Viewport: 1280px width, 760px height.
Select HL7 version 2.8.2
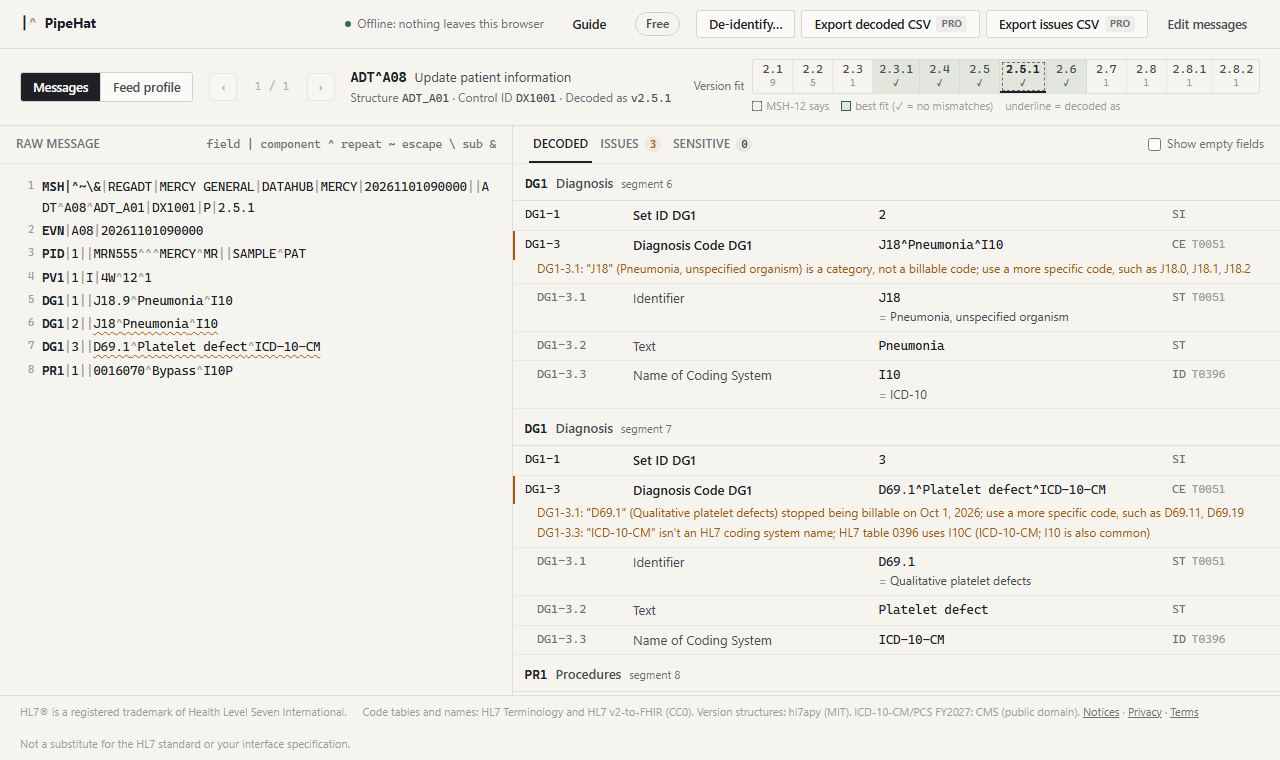coord(1236,76)
